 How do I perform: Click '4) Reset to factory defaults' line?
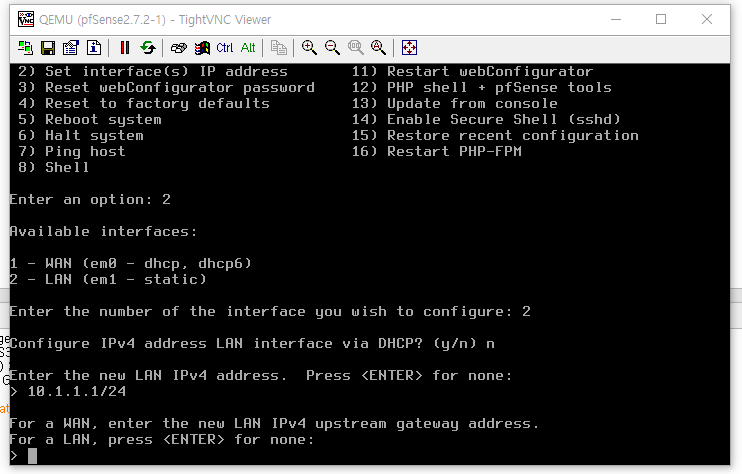pyautogui.click(x=144, y=104)
